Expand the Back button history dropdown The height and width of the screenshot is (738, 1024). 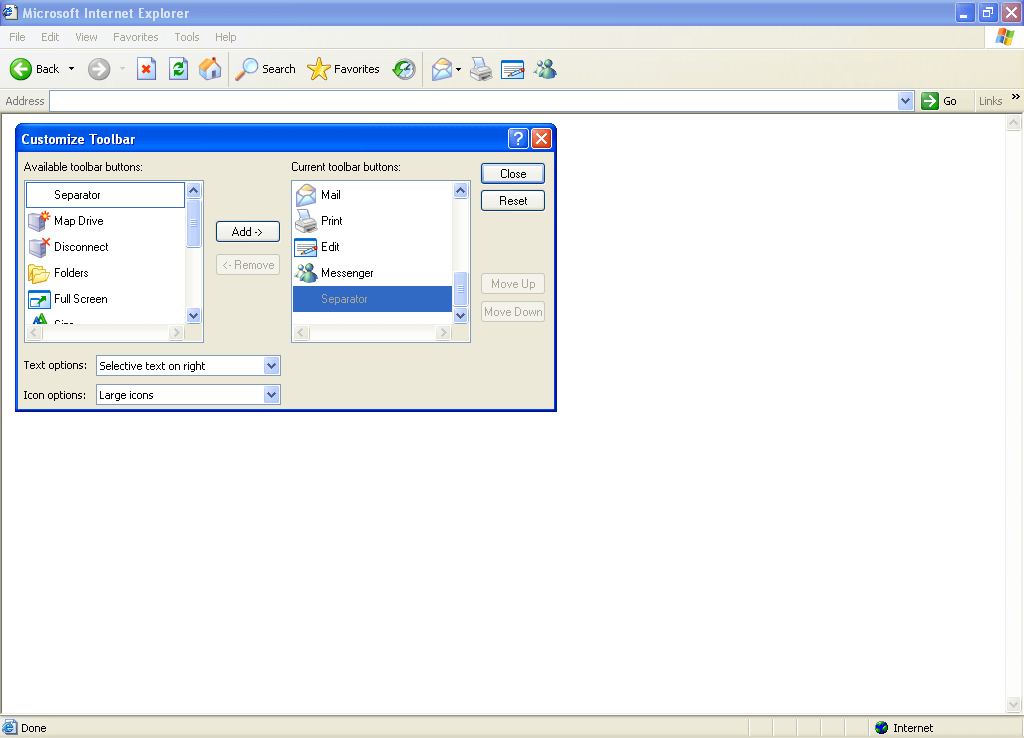[x=71, y=69]
